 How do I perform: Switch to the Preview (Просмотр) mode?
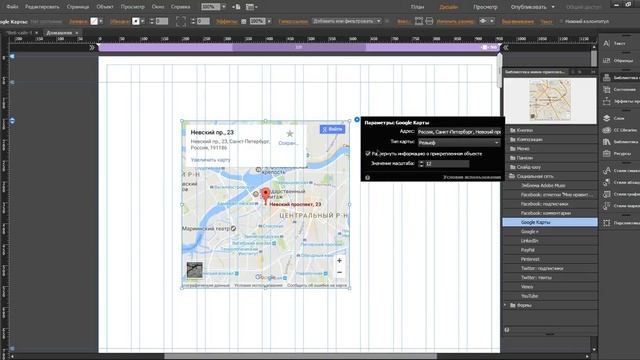[485, 7]
